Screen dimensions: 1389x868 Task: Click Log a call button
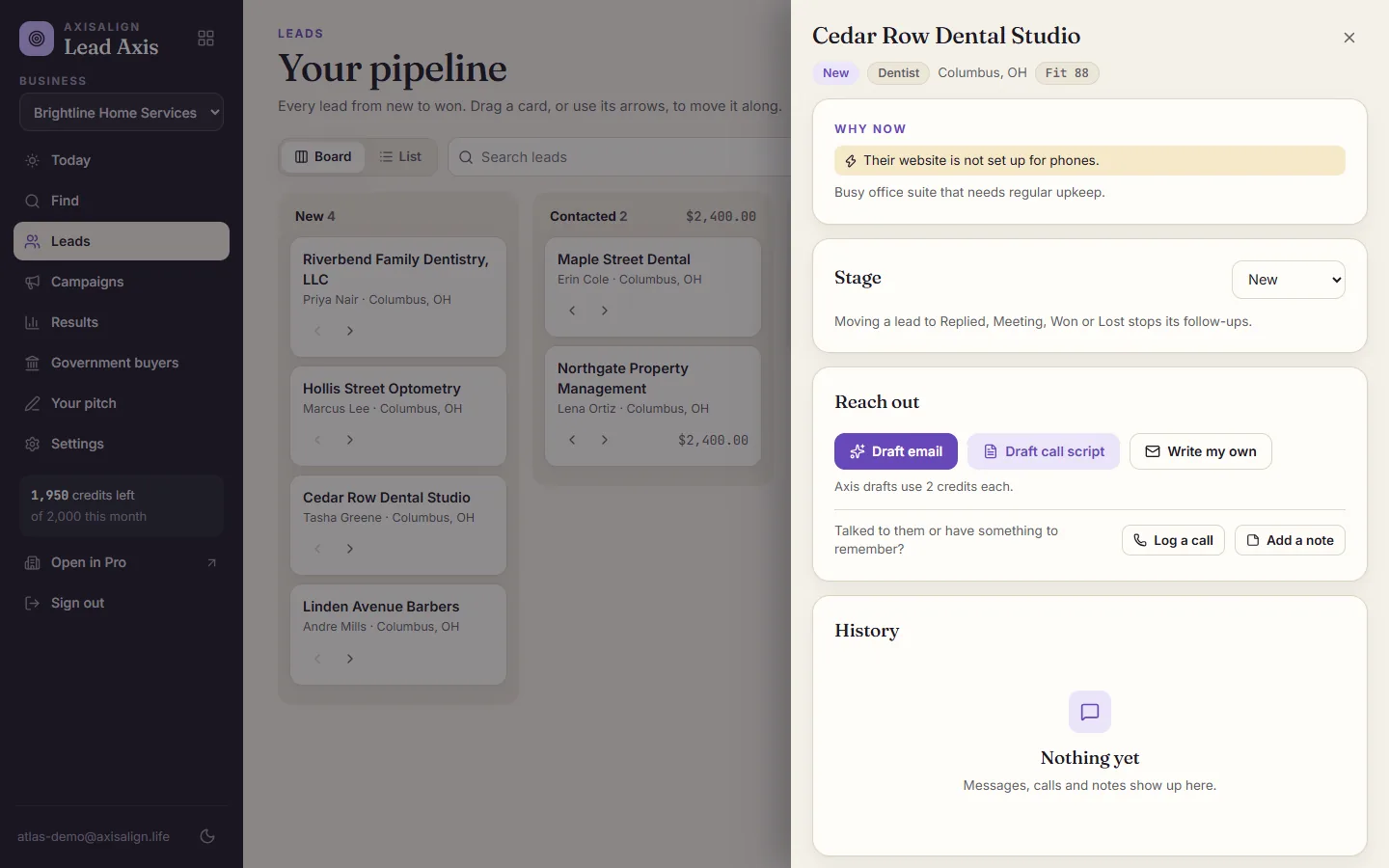pyautogui.click(x=1173, y=540)
